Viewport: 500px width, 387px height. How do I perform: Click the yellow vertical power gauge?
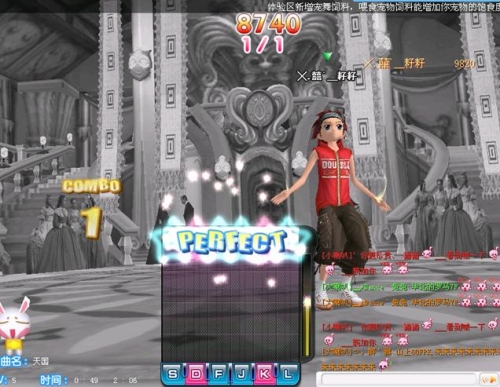(x=306, y=327)
